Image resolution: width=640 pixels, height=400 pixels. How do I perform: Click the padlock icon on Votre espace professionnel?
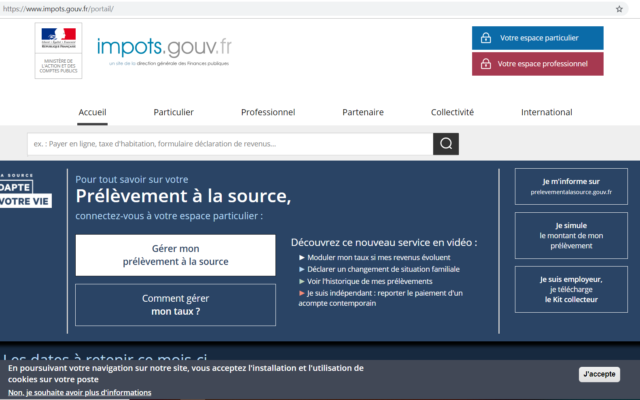pyautogui.click(x=486, y=64)
